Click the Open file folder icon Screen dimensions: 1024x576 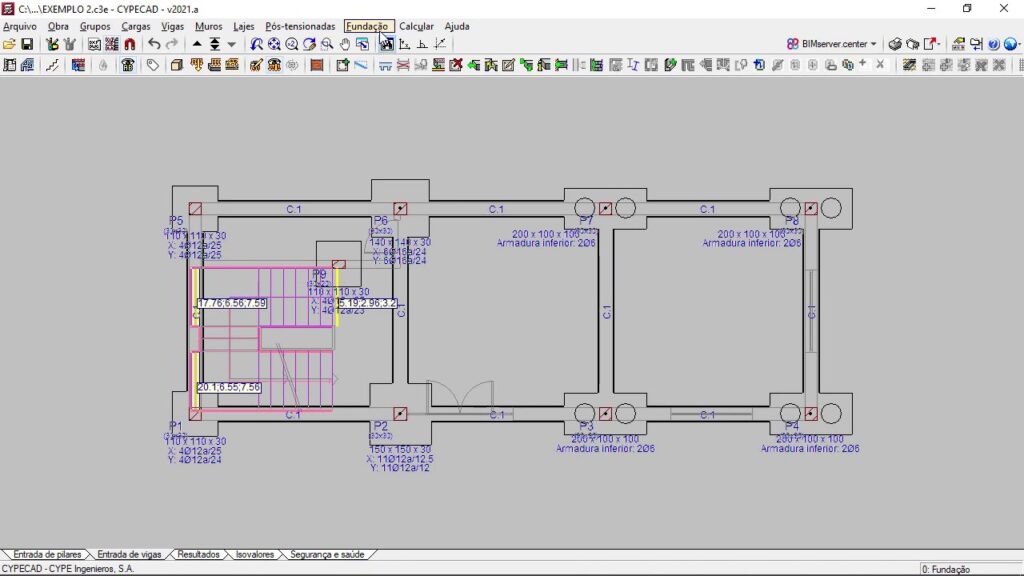(x=9, y=44)
